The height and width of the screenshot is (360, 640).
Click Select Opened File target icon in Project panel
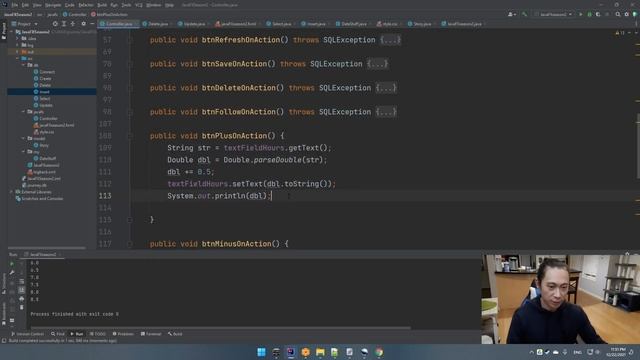point(55,24)
